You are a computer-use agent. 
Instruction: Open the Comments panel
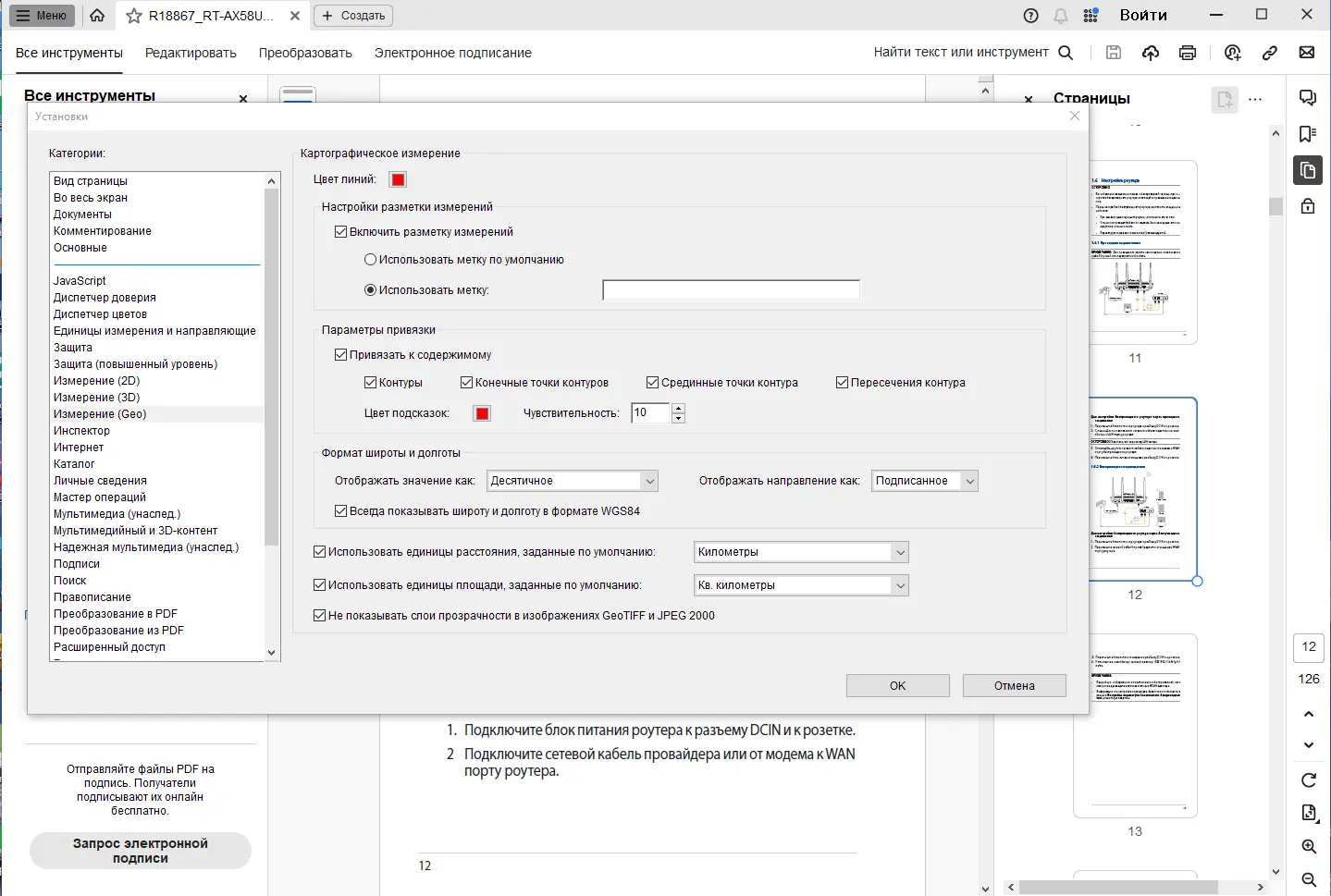(x=1308, y=97)
